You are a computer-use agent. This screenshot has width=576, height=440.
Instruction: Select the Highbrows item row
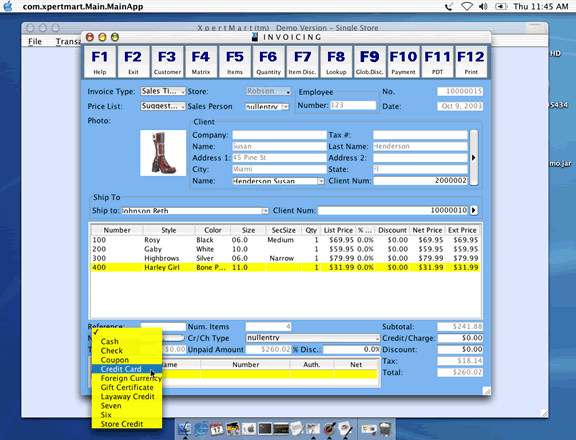285,258
